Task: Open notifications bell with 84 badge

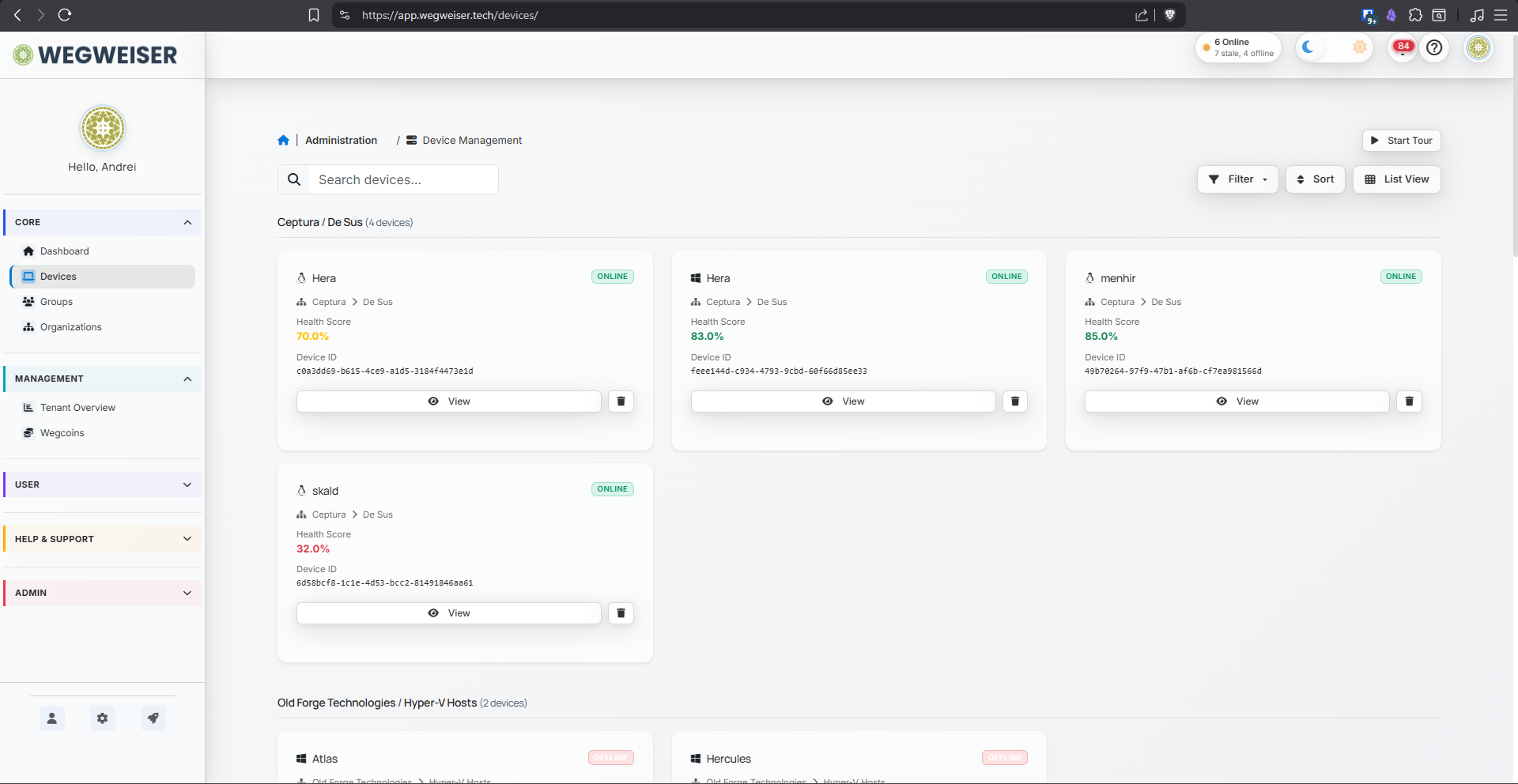Action: pos(1403,48)
